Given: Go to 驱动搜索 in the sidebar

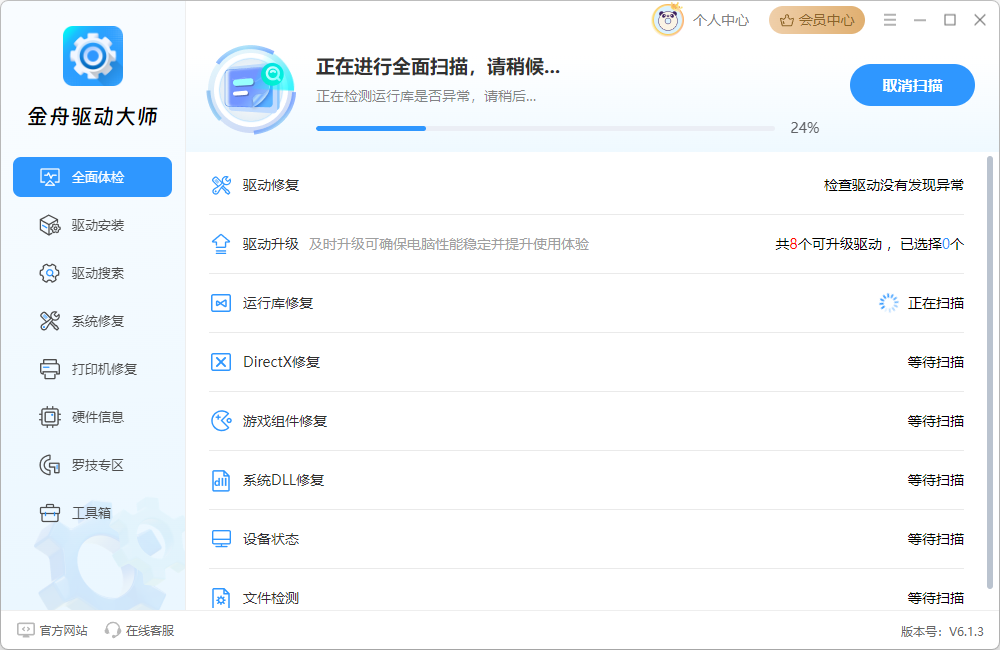Looking at the screenshot, I should coord(92,273).
